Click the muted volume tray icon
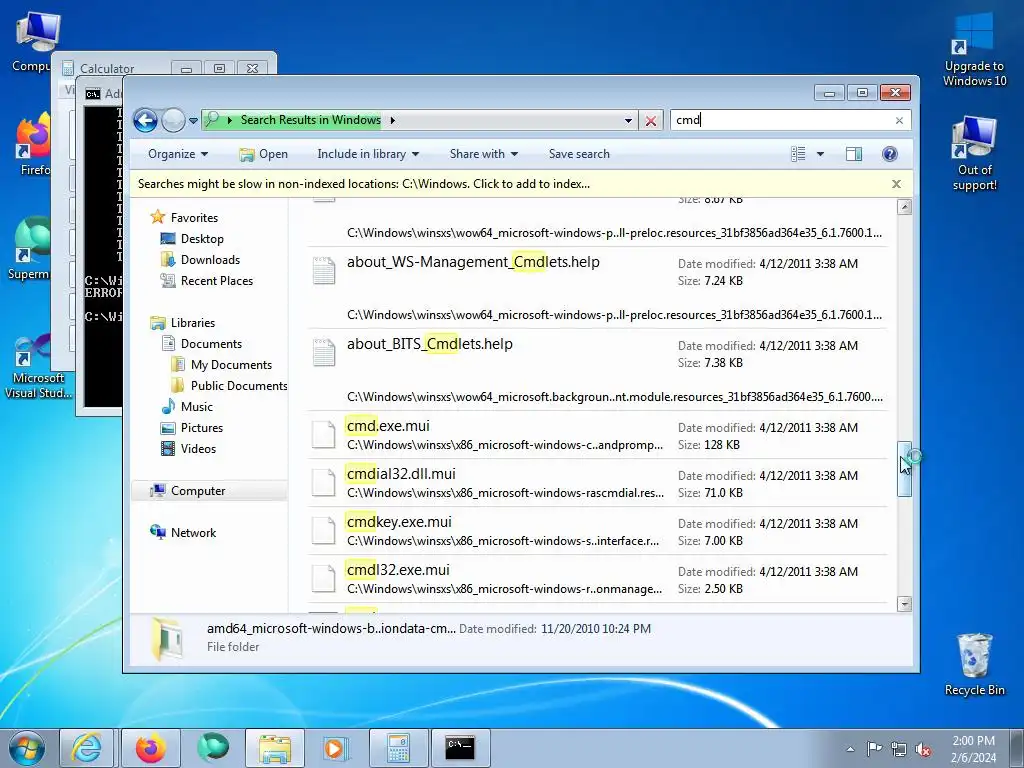Viewport: 1024px width, 768px height. tap(923, 749)
